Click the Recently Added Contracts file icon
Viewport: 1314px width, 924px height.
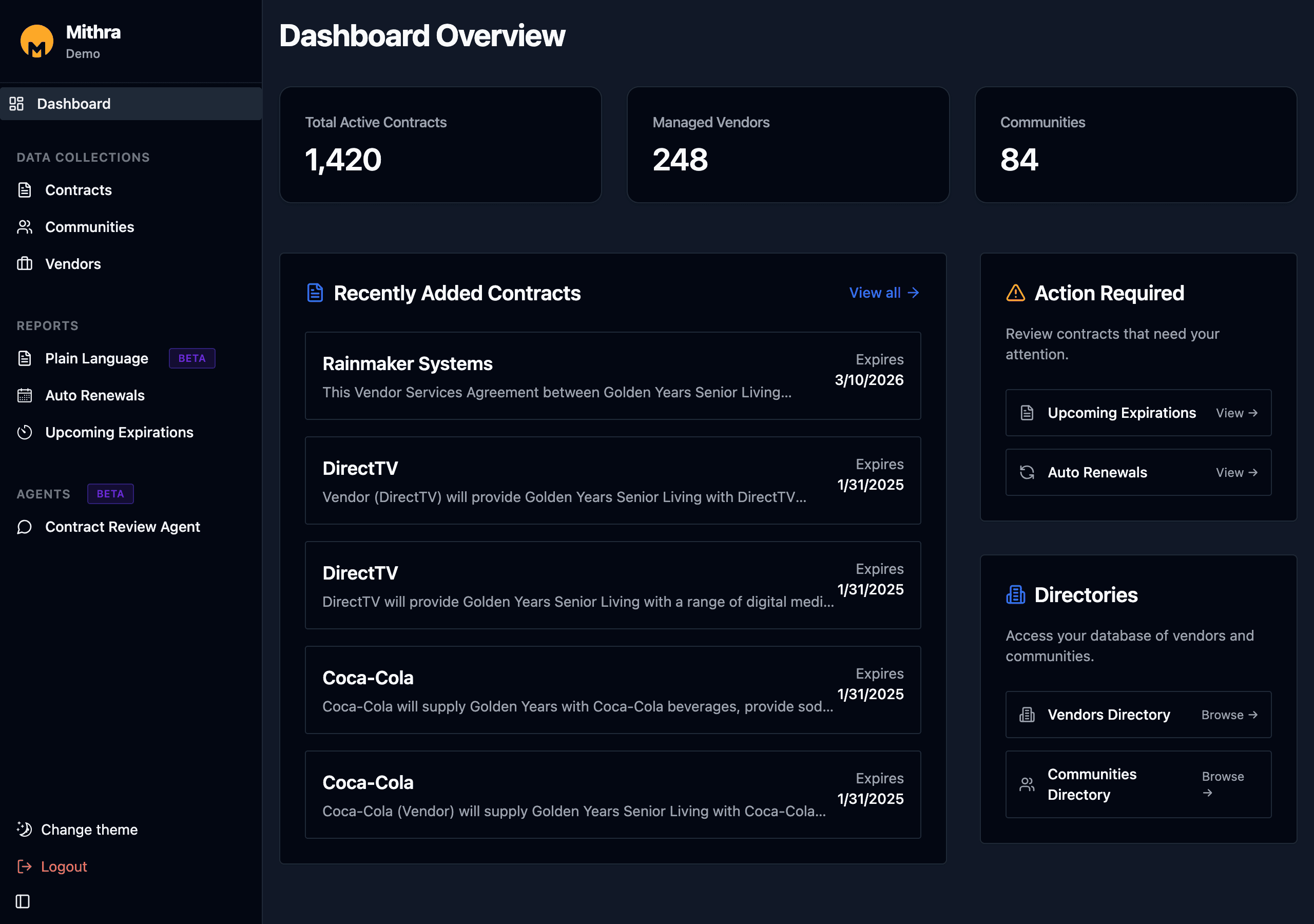[315, 293]
